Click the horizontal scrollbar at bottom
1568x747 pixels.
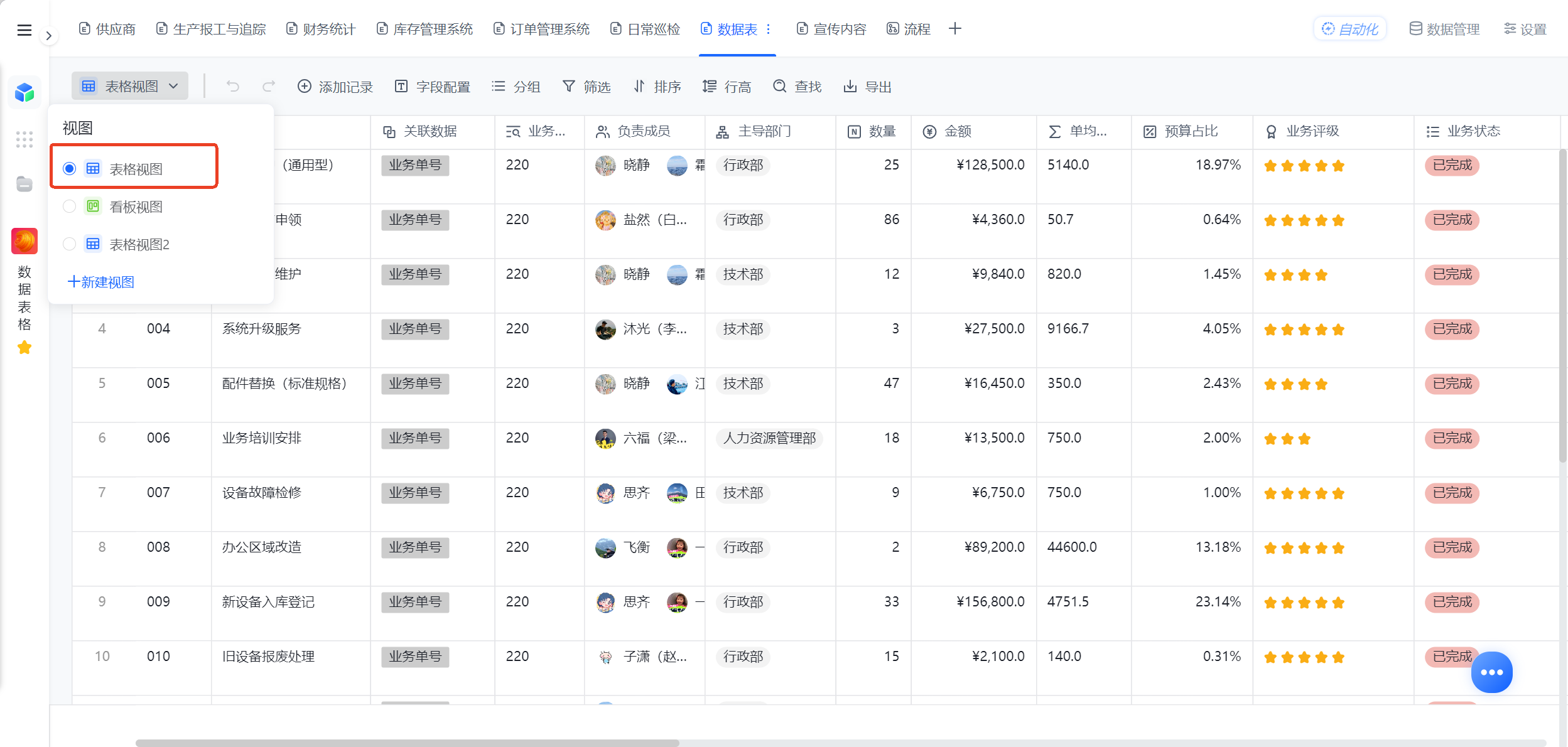pyautogui.click(x=407, y=743)
